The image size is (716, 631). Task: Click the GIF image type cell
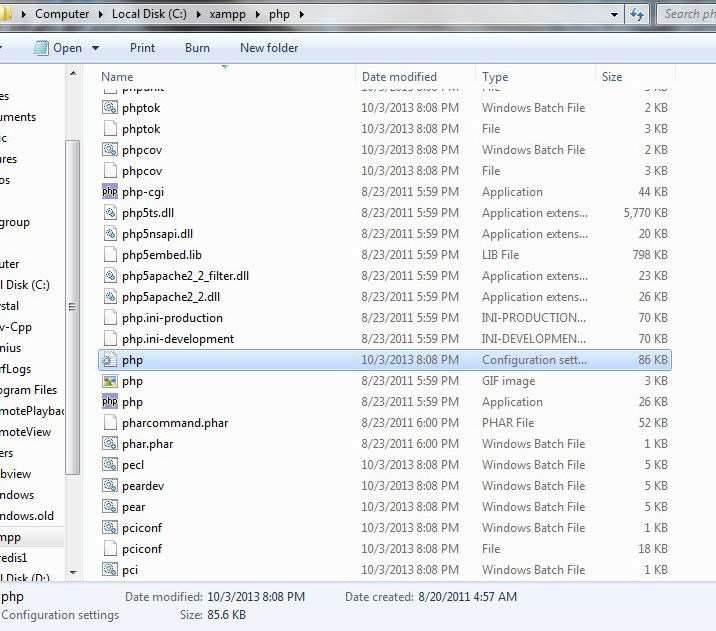click(508, 381)
